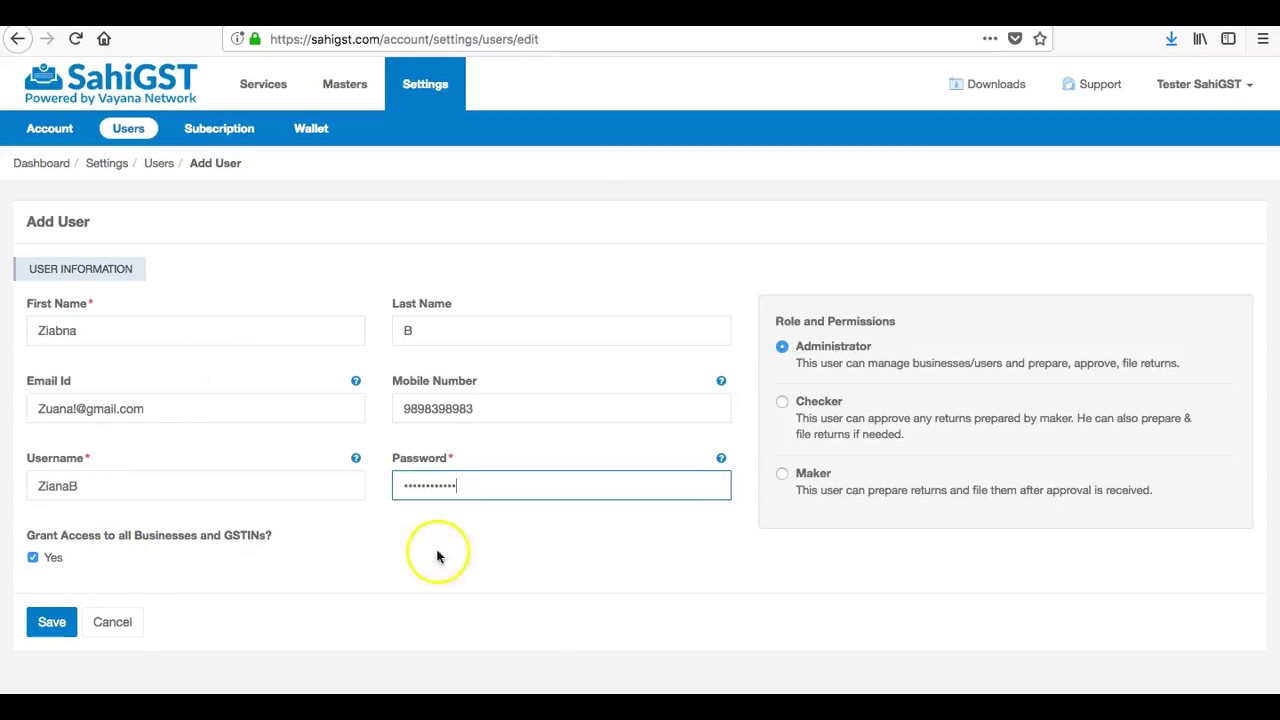Click the green padlock site info icon
The width and height of the screenshot is (1280, 720).
255,39
